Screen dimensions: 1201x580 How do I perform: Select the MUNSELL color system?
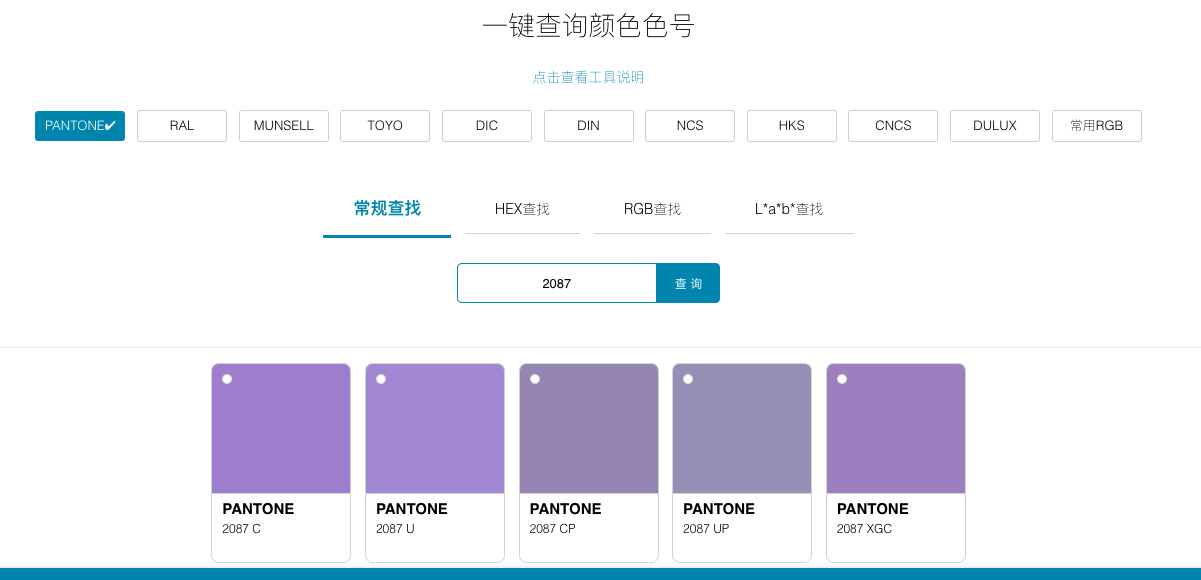(x=283, y=125)
